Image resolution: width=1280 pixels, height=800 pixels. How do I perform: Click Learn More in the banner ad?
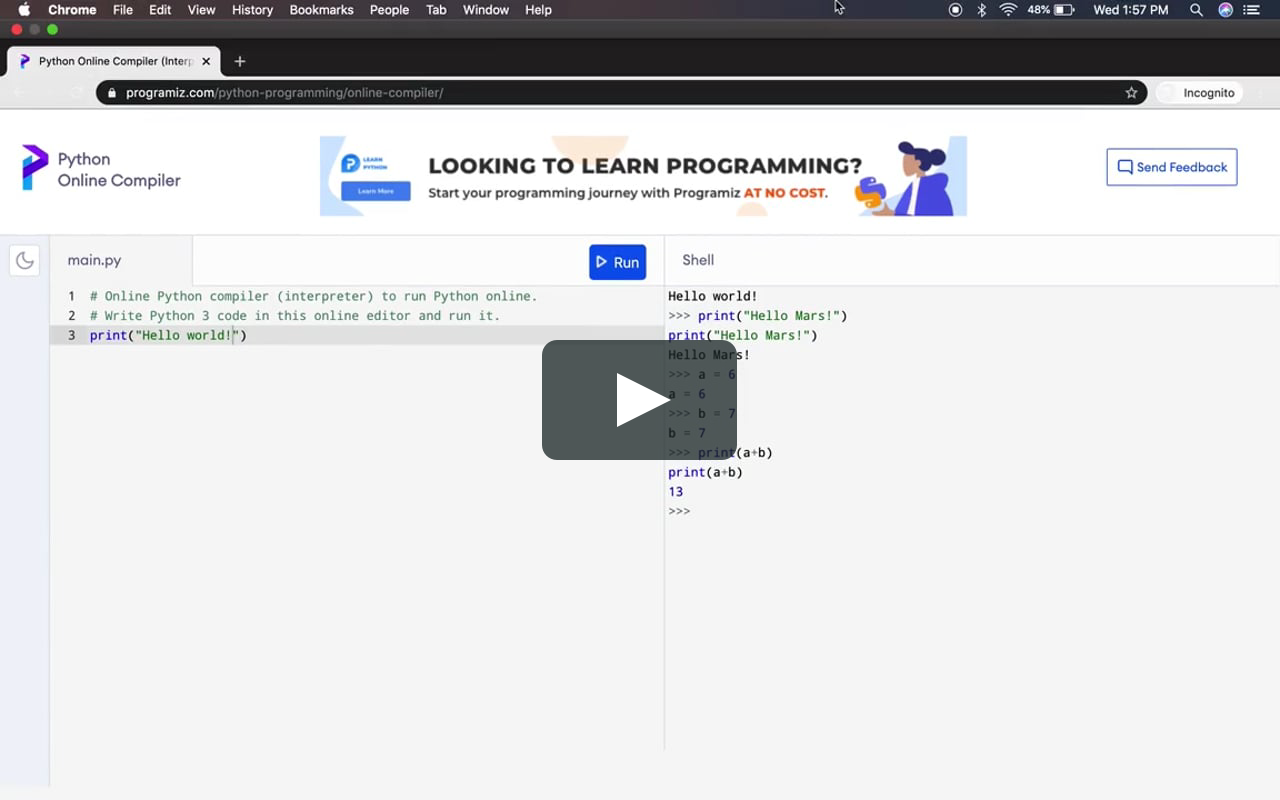point(375,191)
